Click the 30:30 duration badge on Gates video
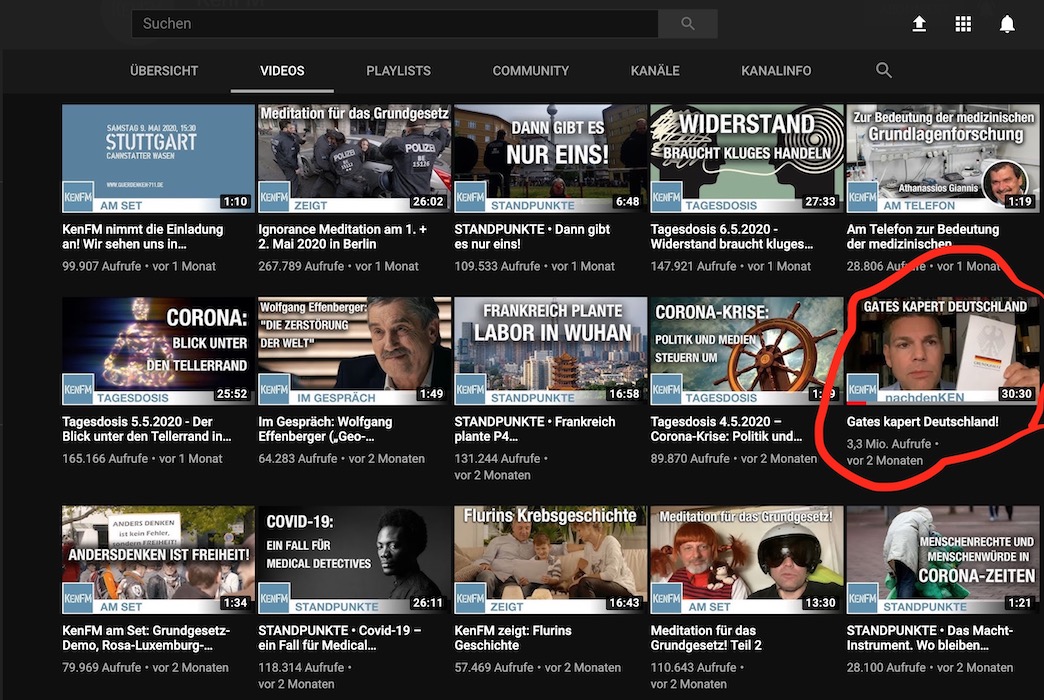 click(x=1015, y=394)
